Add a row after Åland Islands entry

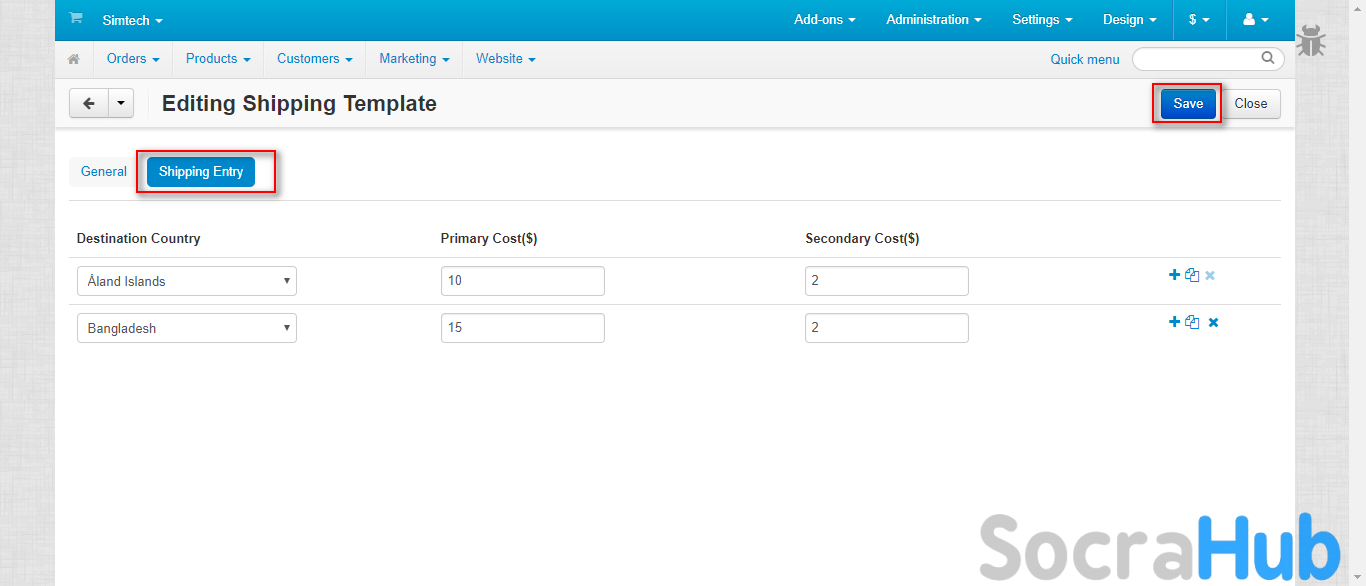[x=1174, y=275]
